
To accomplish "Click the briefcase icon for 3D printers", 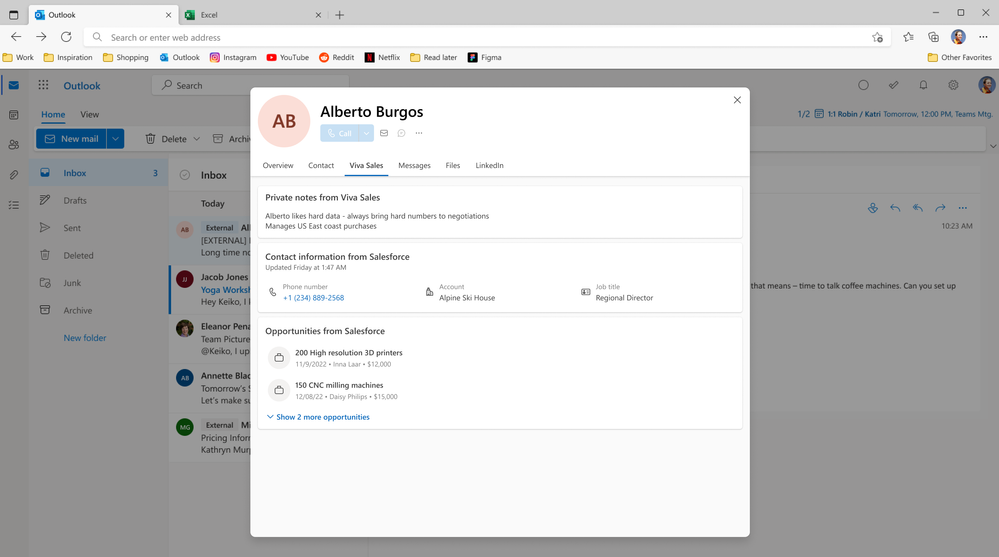I will tap(279, 358).
